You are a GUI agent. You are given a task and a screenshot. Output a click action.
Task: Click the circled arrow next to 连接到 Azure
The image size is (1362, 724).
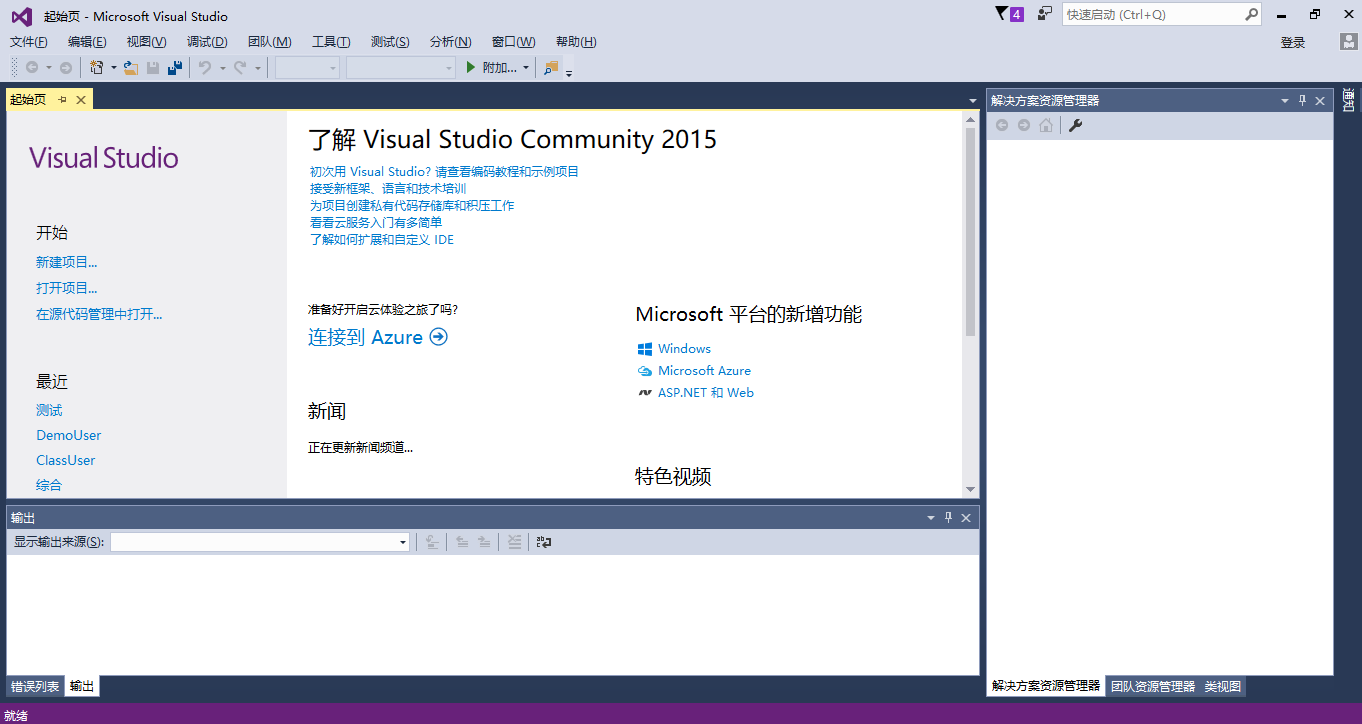click(438, 337)
